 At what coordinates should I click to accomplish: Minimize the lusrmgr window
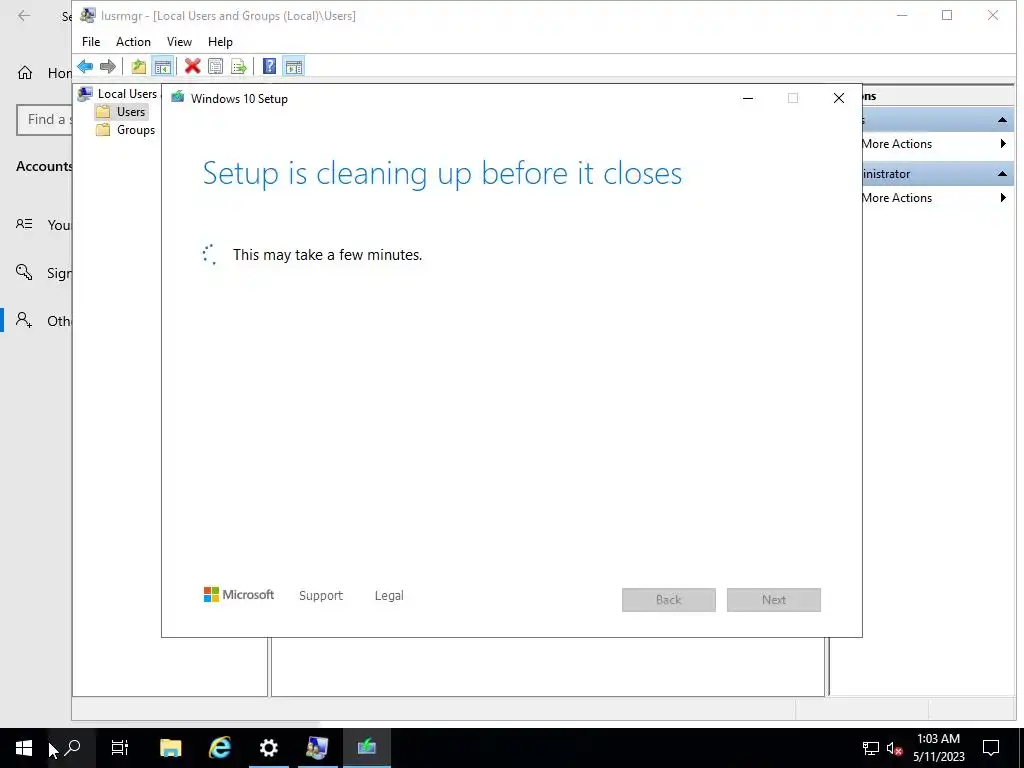[902, 16]
